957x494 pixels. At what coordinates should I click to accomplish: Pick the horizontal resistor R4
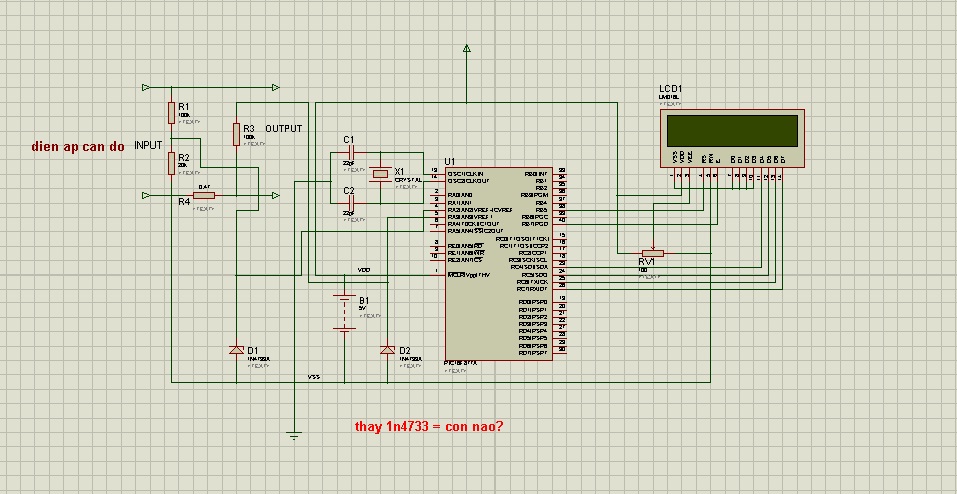click(203, 196)
